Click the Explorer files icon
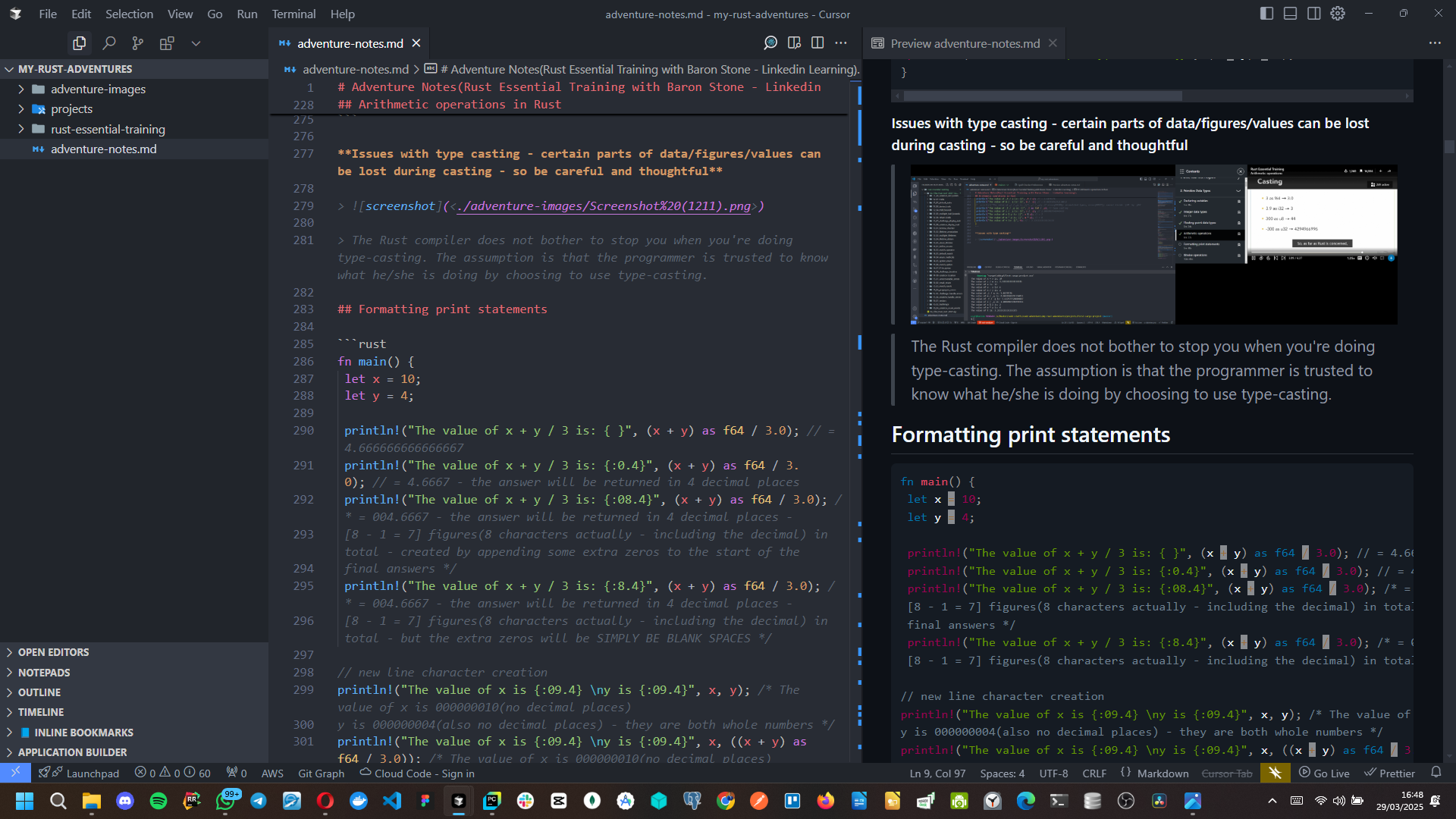The image size is (1456, 819). point(79,43)
